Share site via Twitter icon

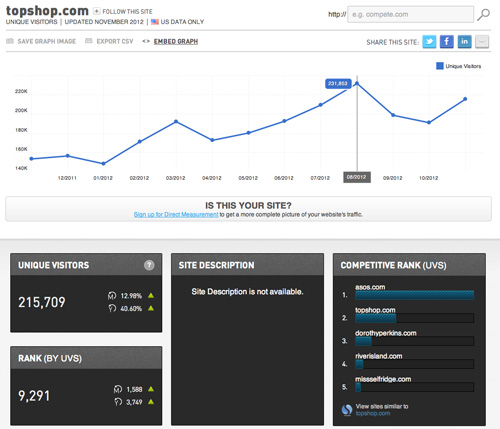pyautogui.click(x=429, y=42)
